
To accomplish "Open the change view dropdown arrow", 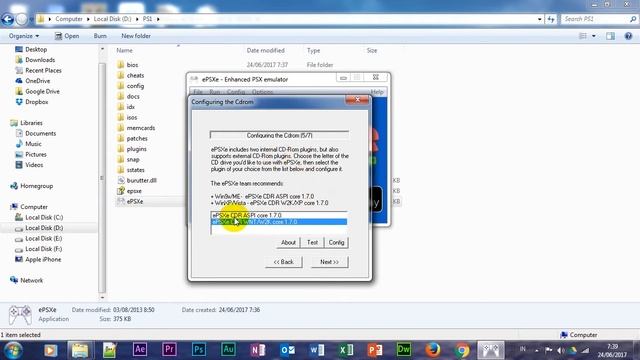I will point(593,36).
